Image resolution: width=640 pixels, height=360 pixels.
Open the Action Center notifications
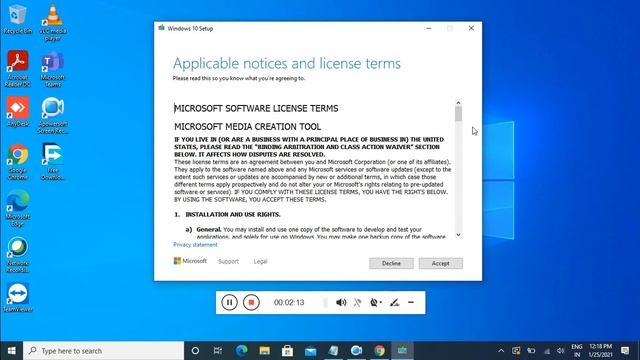624,351
